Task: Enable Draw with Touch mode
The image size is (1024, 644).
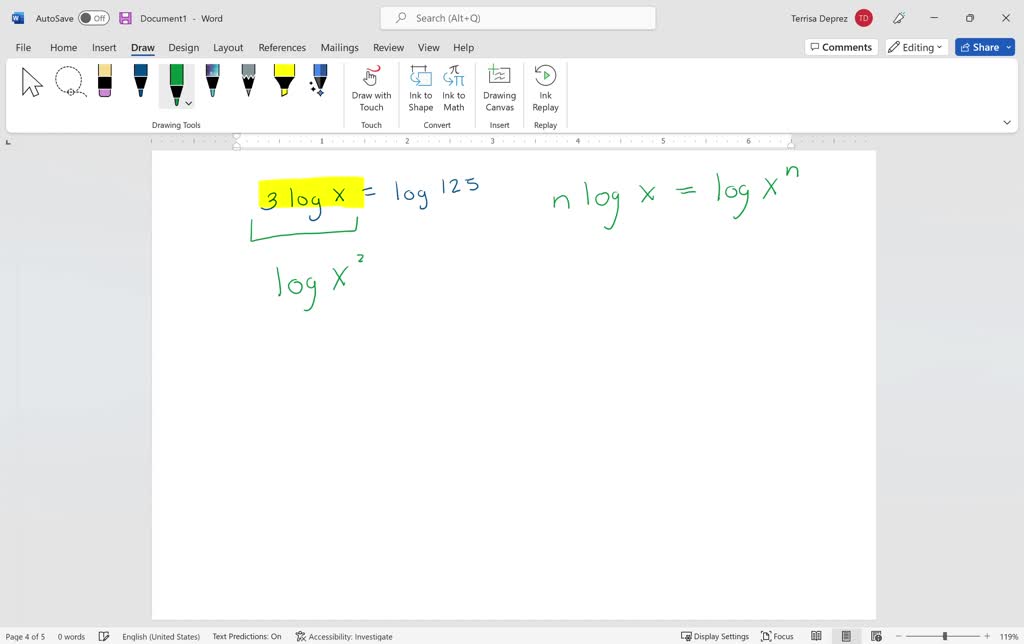Action: click(371, 88)
